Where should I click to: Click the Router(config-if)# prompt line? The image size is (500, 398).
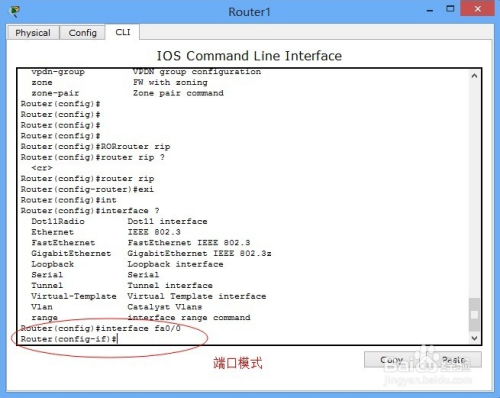click(x=69, y=339)
